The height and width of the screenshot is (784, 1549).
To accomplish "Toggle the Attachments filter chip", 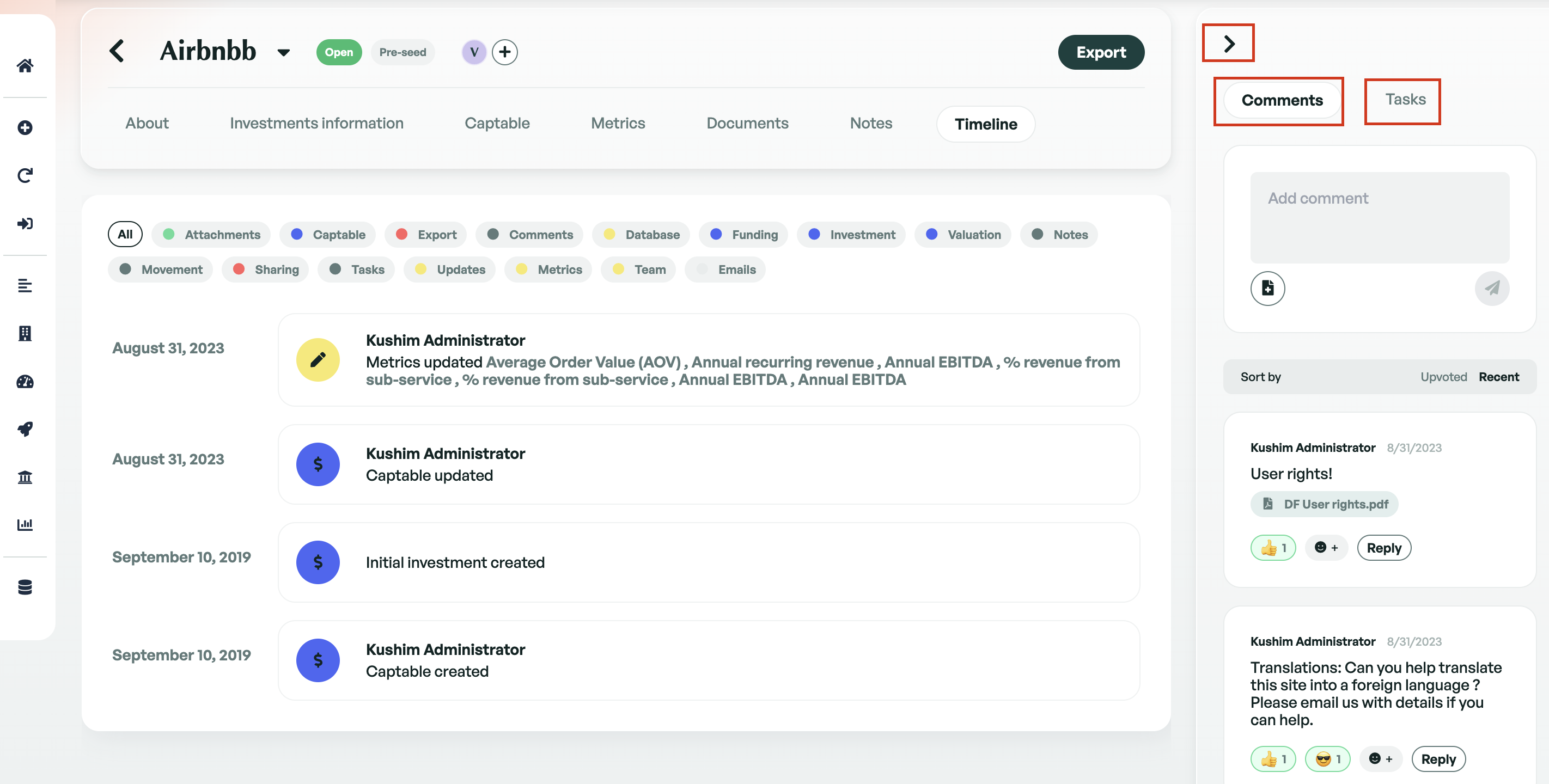I will pos(211,235).
